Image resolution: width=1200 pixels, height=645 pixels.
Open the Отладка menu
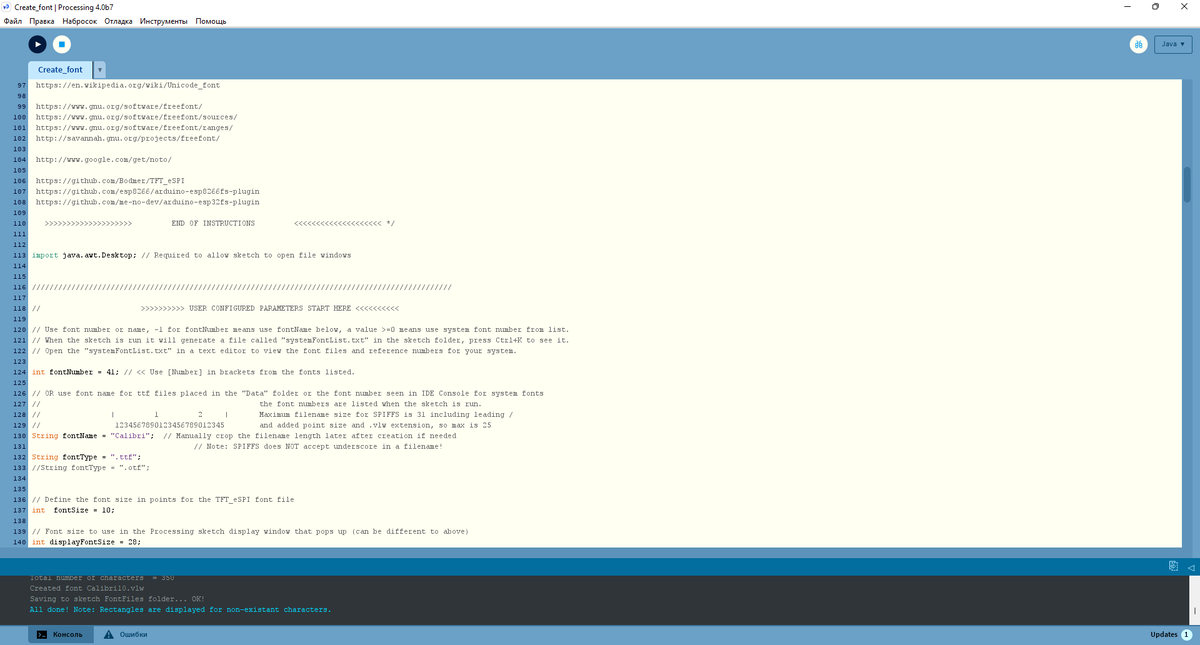coord(118,20)
